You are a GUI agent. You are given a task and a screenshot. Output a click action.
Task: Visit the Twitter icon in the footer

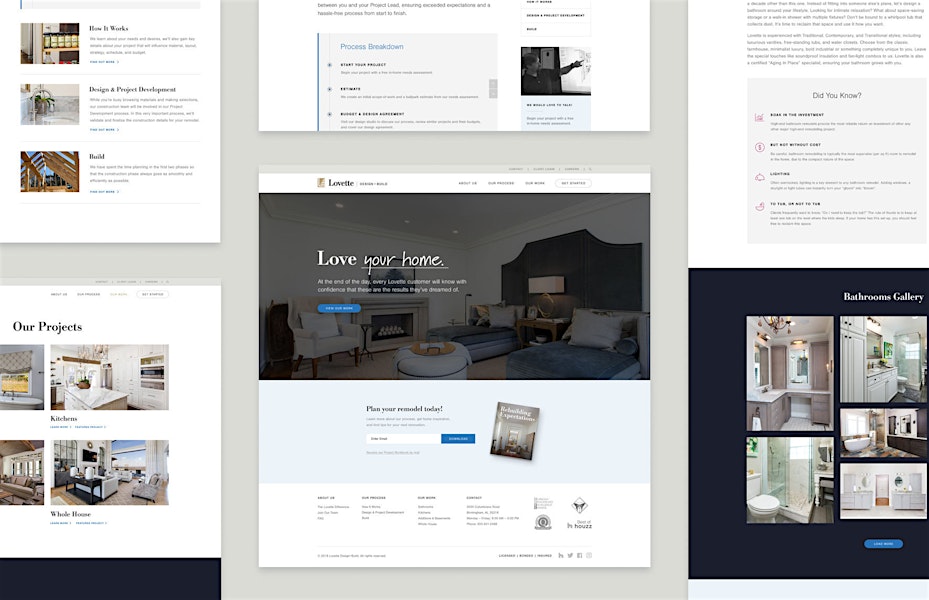pos(570,555)
